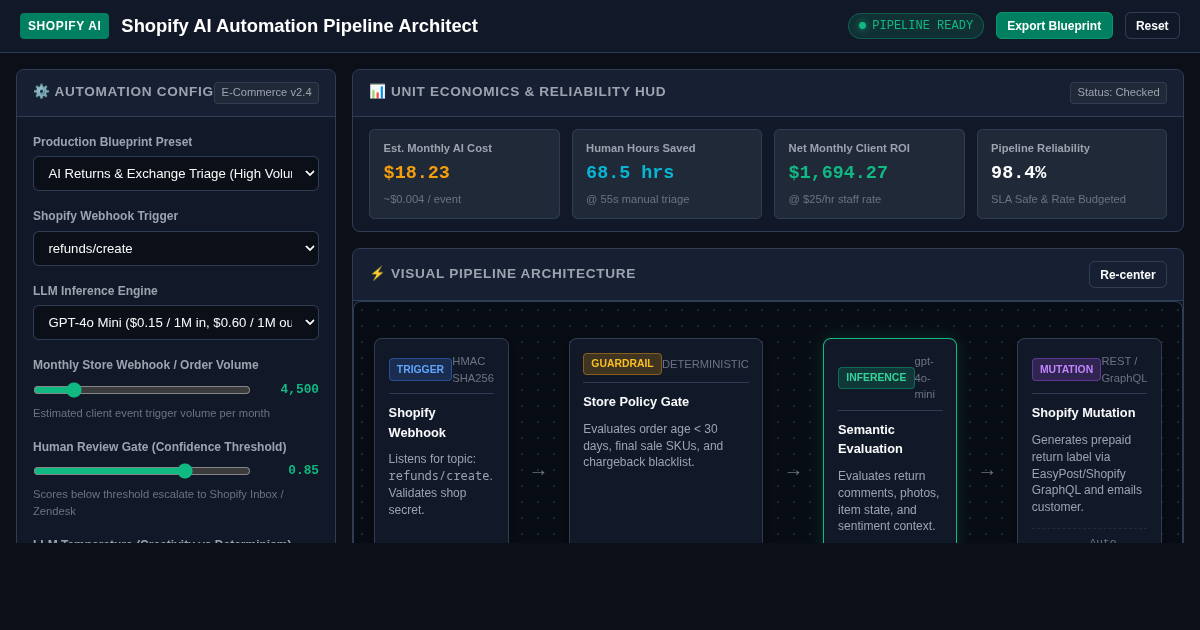Open the Shopify Webhook Trigger dropdown
The height and width of the screenshot is (630, 1200).
[x=176, y=248]
